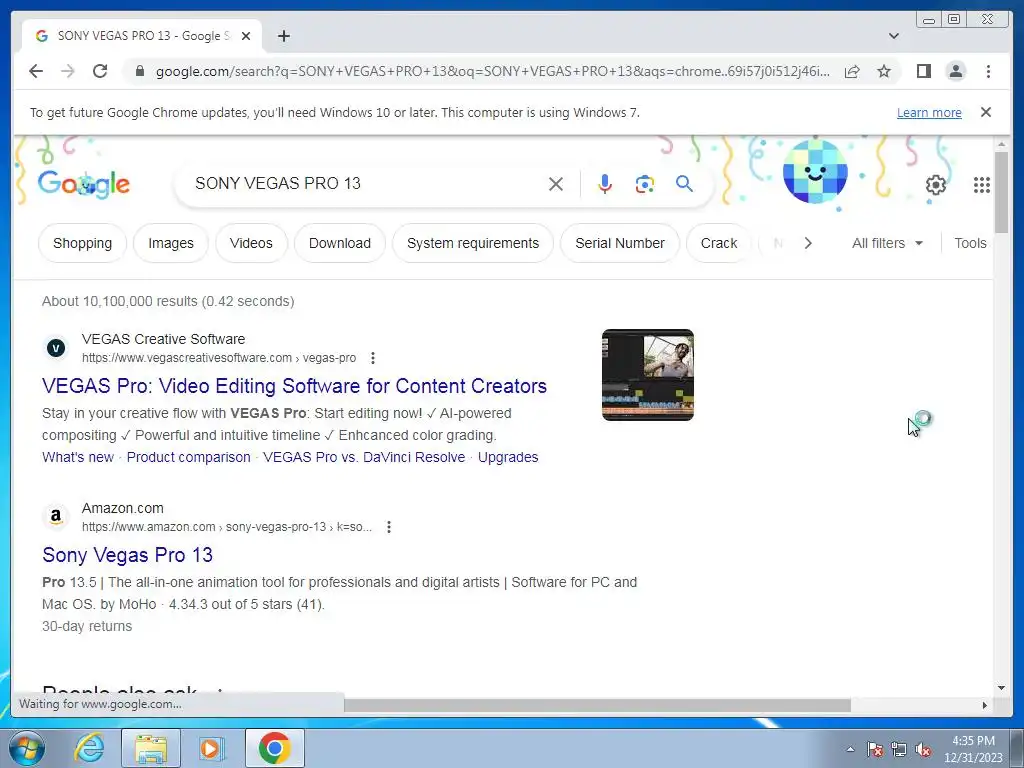Open the All filters dropdown

[x=887, y=243]
